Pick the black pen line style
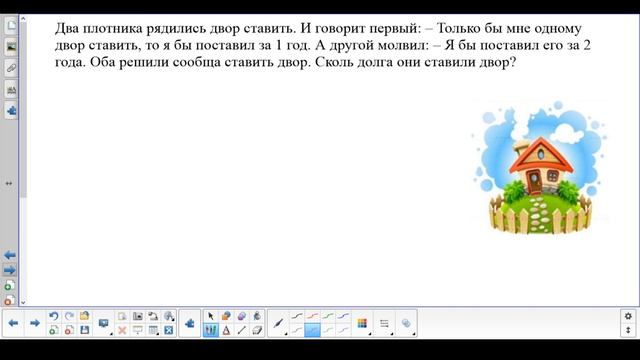640x360 pixels. [x=297, y=316]
